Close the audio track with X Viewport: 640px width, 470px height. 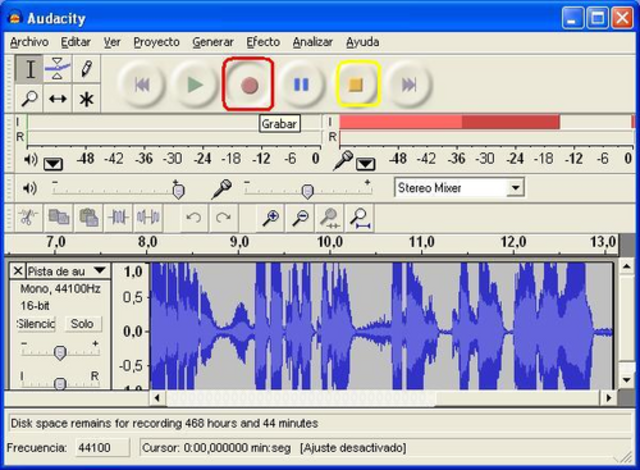point(18,271)
